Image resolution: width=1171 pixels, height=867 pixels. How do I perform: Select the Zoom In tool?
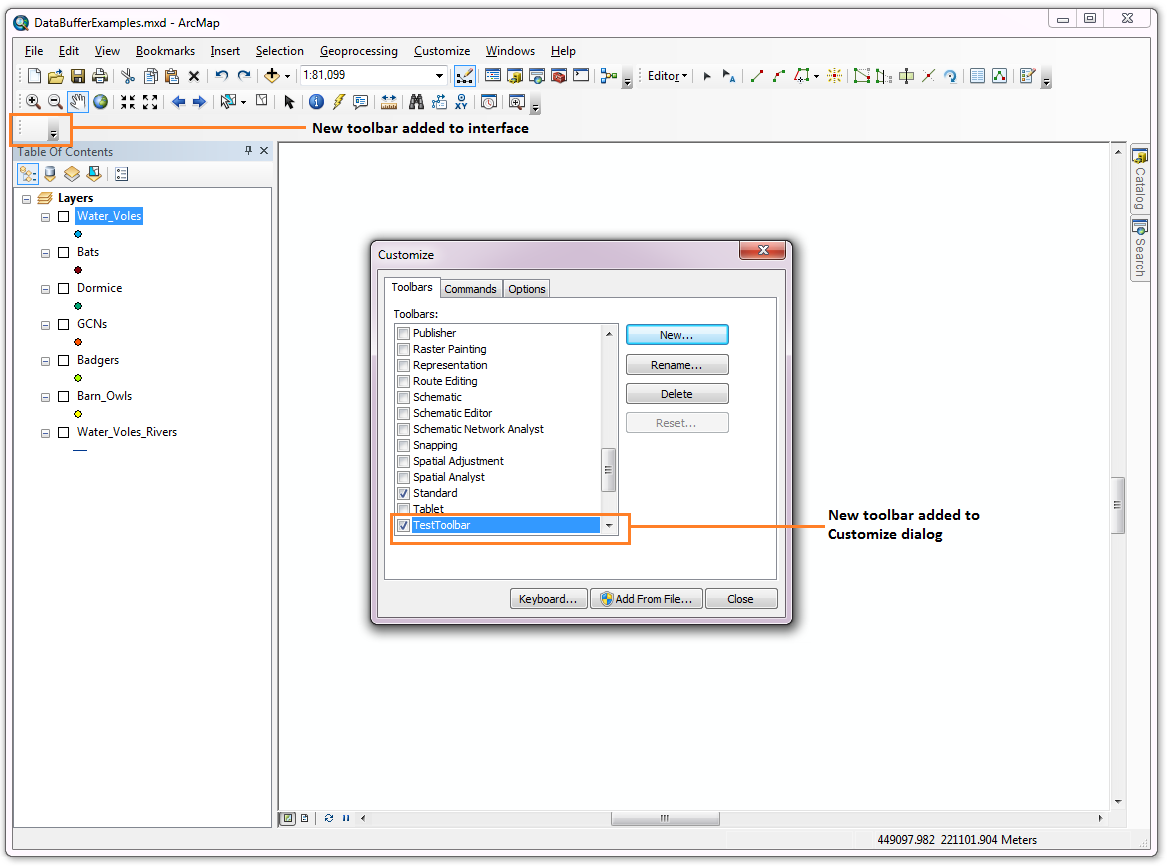[x=33, y=102]
